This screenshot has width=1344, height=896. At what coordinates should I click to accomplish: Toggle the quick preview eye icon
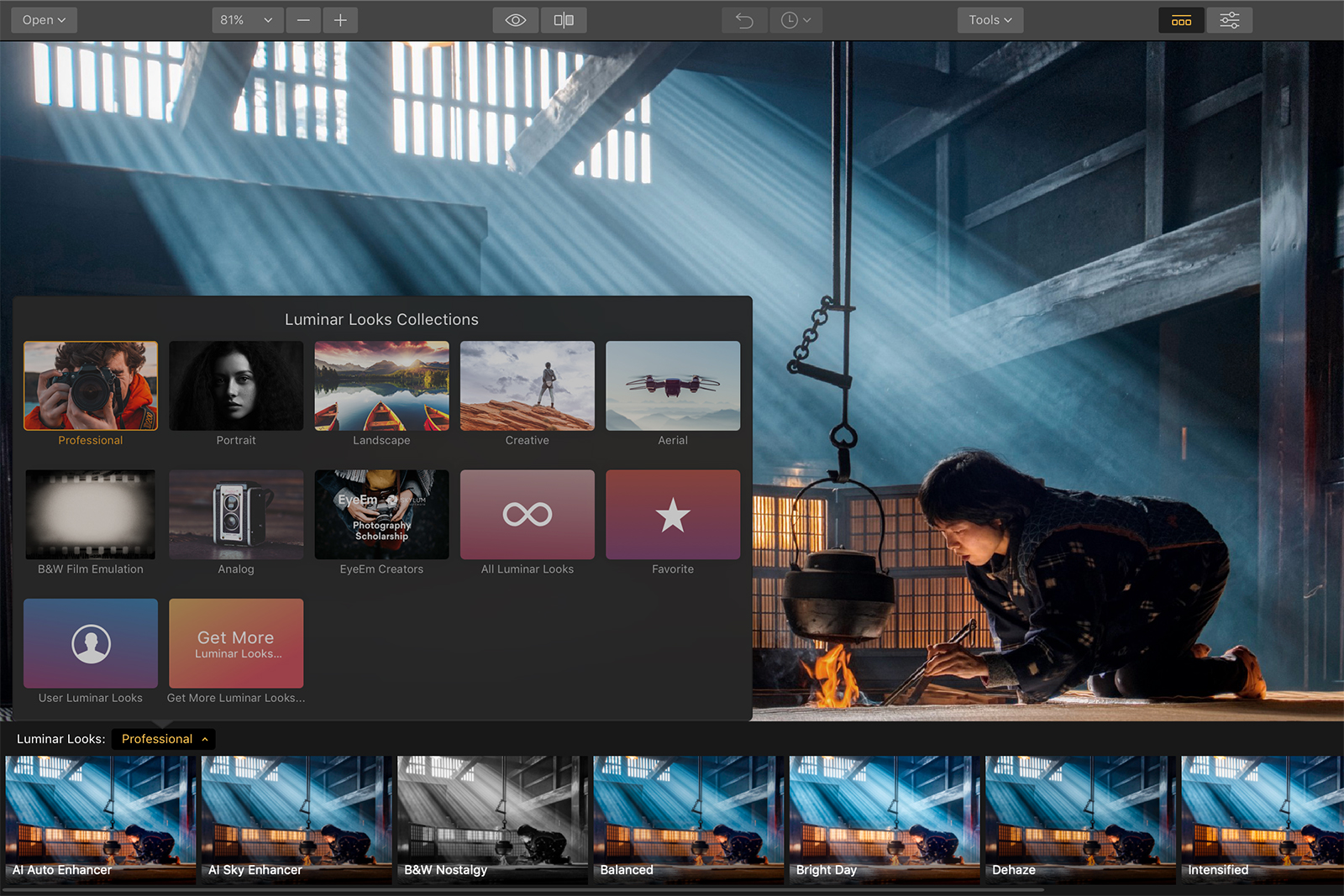click(x=516, y=20)
